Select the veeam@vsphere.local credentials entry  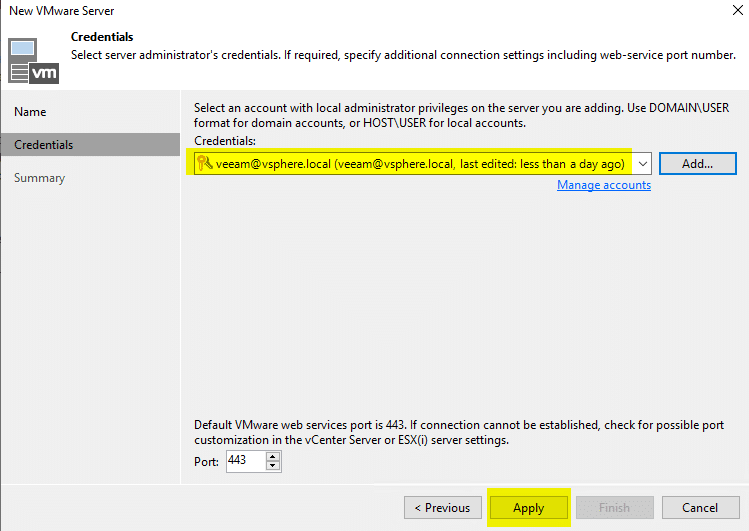click(x=414, y=164)
